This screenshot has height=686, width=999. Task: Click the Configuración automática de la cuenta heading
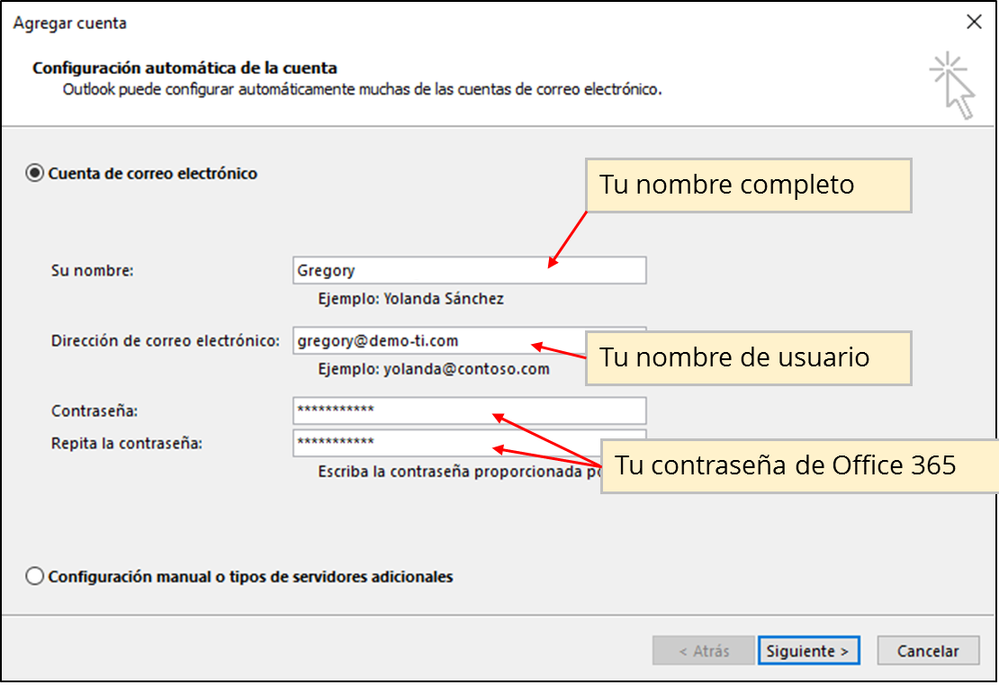(x=185, y=68)
